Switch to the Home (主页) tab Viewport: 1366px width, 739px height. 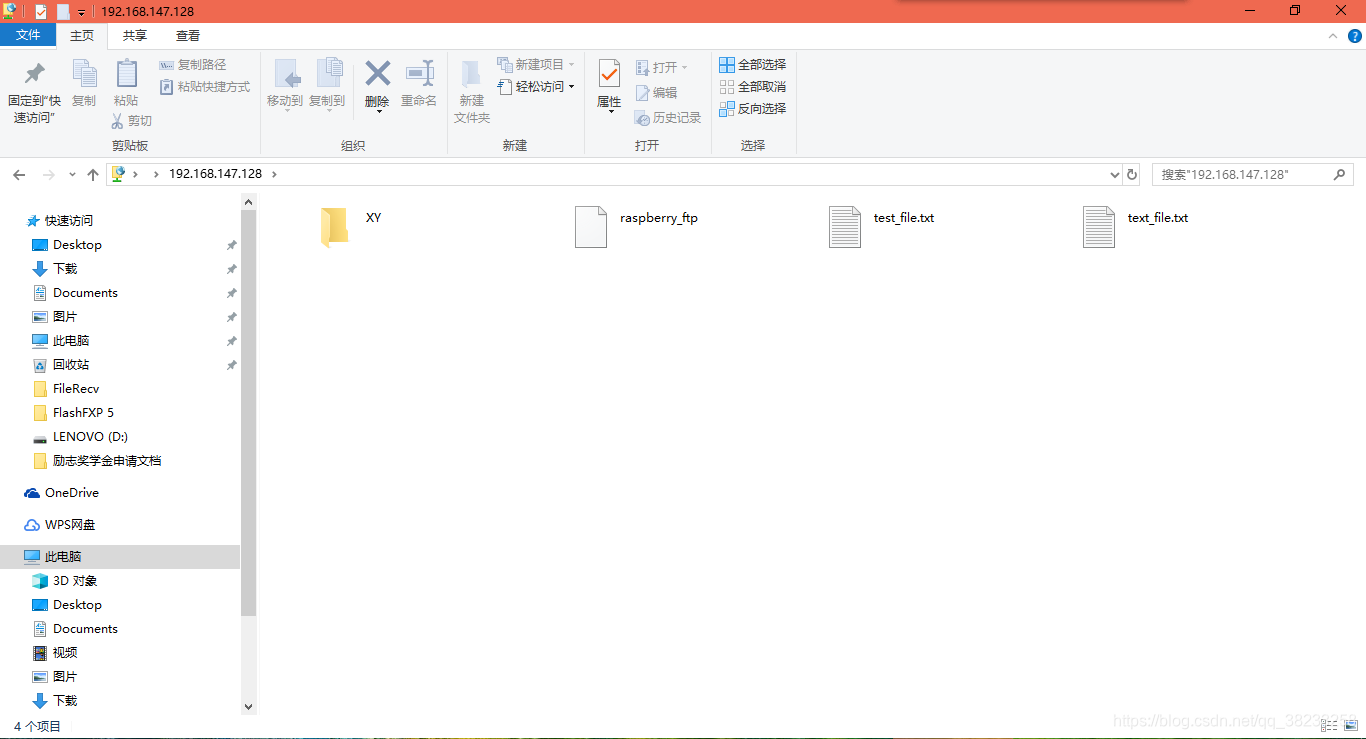click(x=82, y=36)
